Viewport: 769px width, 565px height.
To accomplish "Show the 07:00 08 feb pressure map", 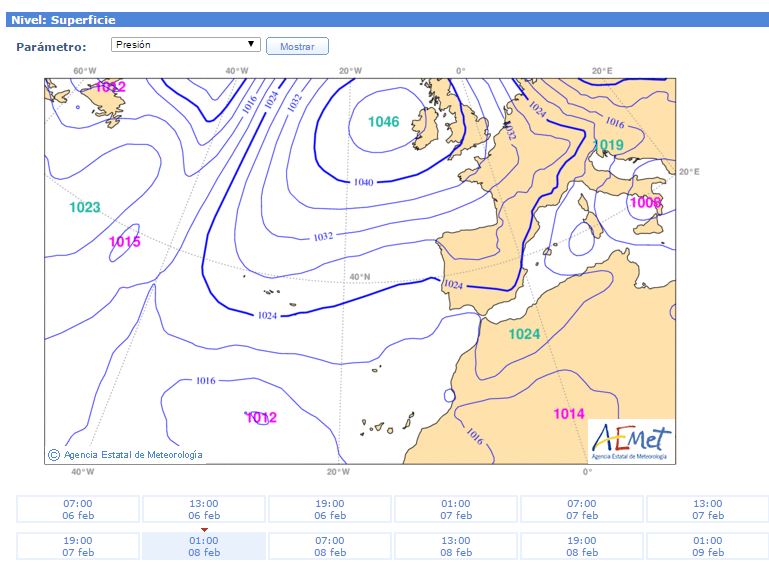I will [330, 546].
